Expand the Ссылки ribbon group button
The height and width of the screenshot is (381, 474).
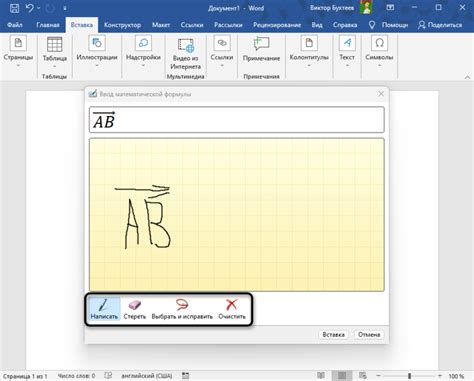tap(222, 52)
